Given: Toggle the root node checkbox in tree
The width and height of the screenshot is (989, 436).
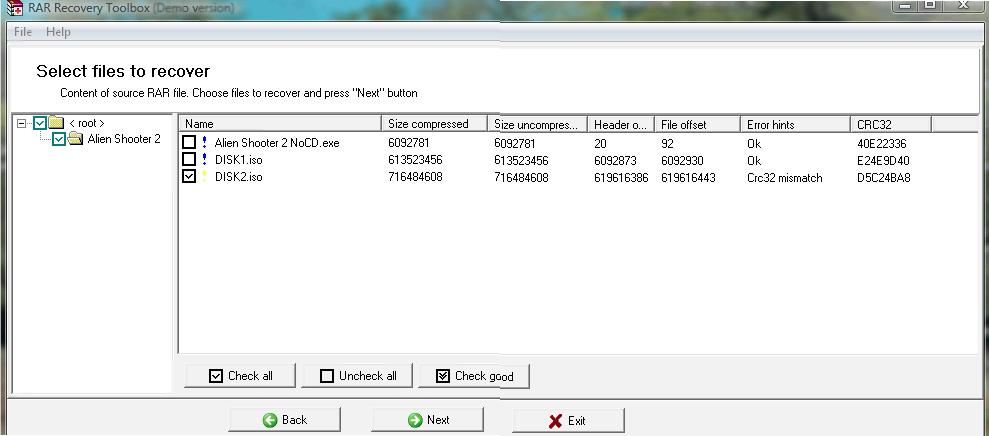Looking at the screenshot, I should tap(39, 123).
